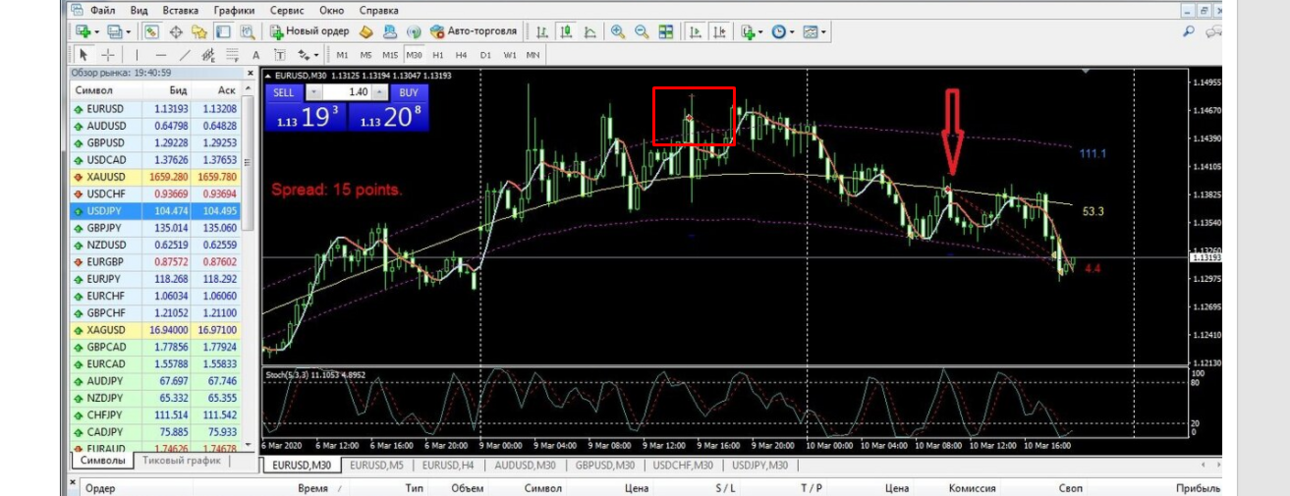Viewport: 1290px width, 496px height.
Task: Switch to Тиковый график tab
Action: 181,462
